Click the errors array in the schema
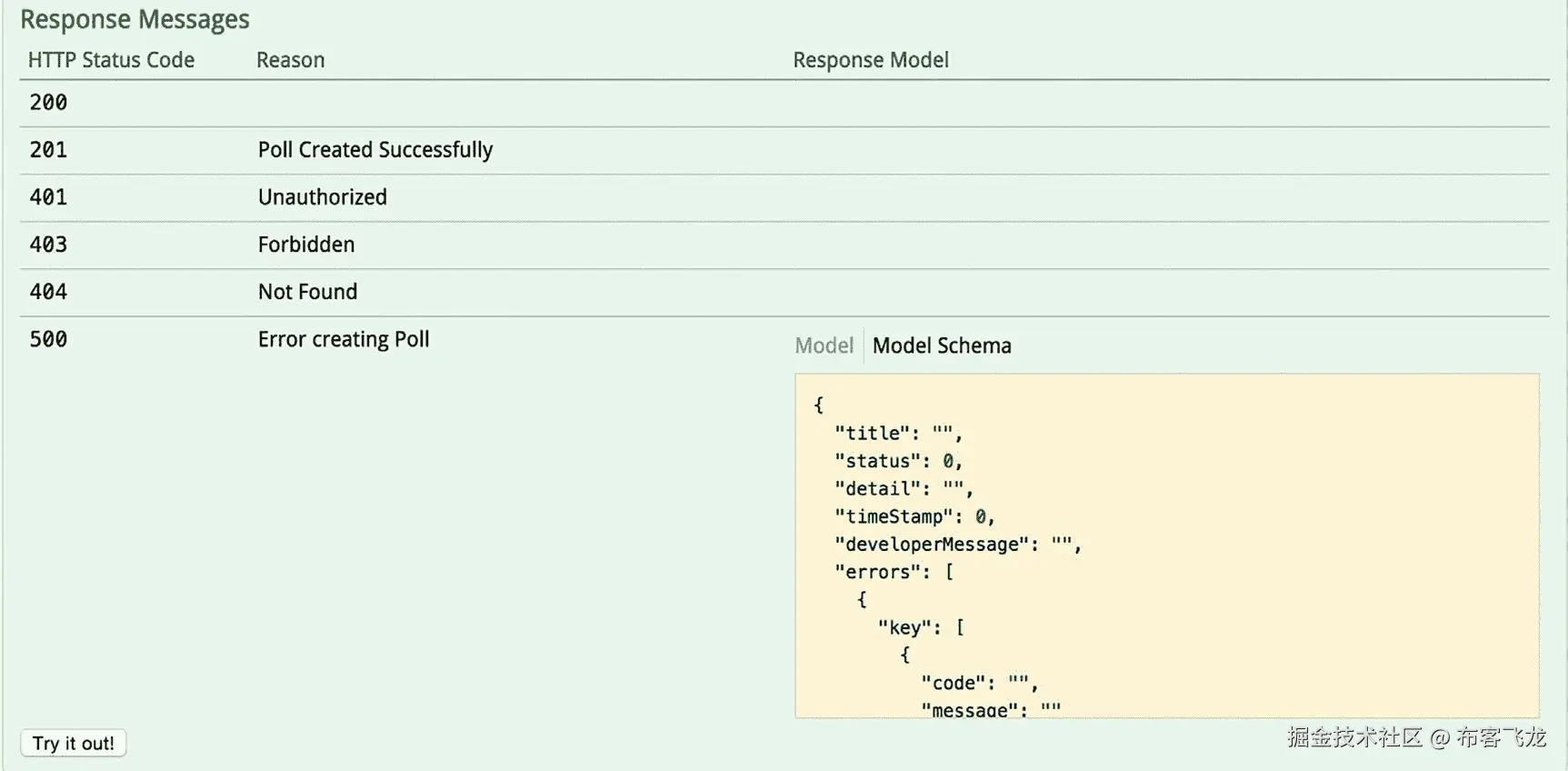Viewport: 1568px width, 771px height. pyautogui.click(x=875, y=572)
